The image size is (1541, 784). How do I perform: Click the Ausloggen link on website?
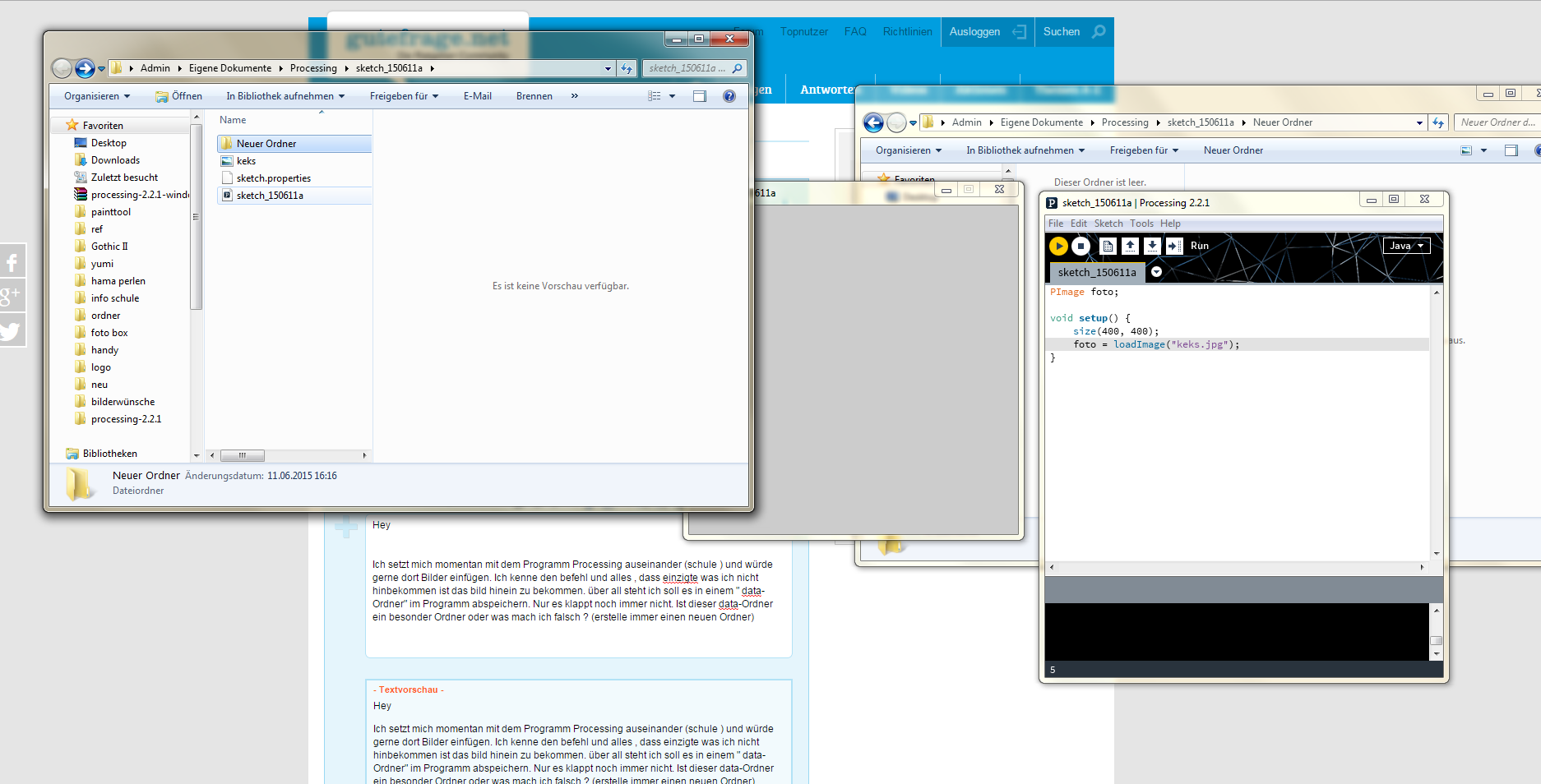tap(974, 32)
